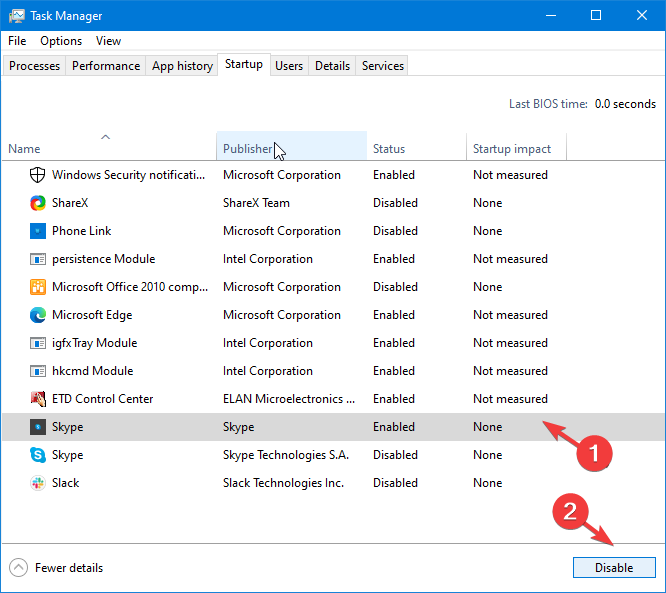Switch to the Details tab

(332, 66)
